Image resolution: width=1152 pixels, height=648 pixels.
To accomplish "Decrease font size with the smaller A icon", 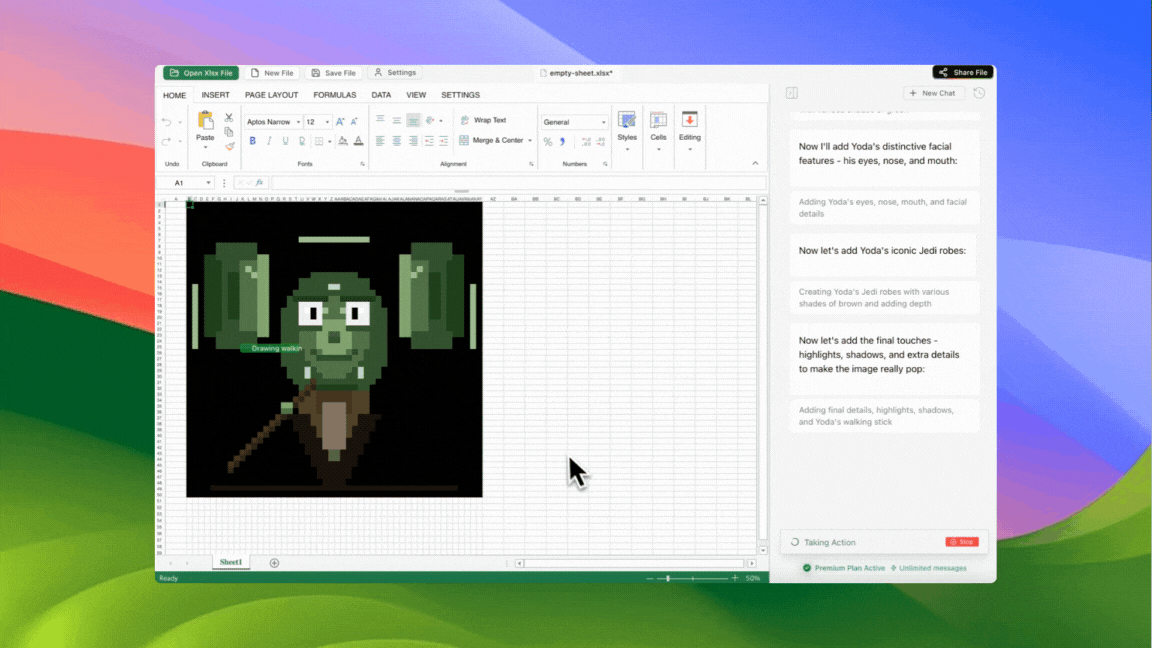I will click(x=354, y=122).
